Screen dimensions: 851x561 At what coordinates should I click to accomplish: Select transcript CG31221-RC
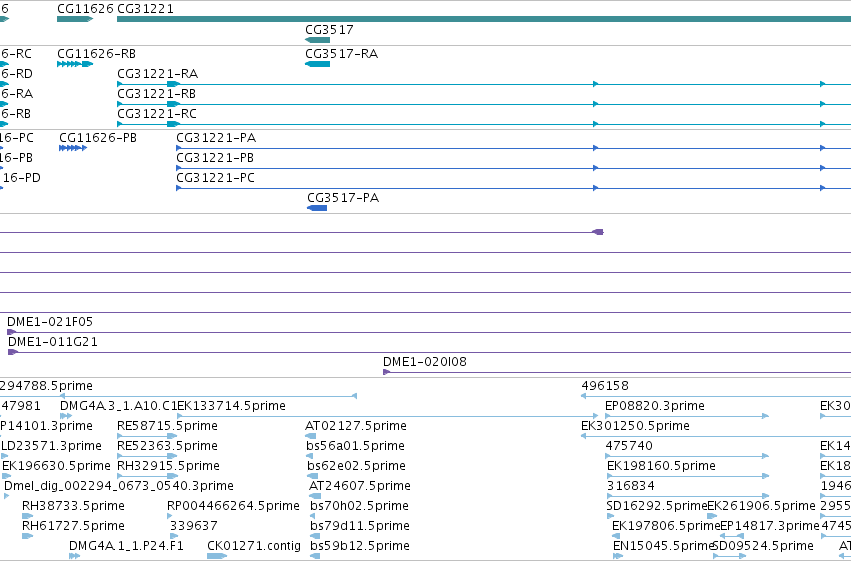[157, 114]
